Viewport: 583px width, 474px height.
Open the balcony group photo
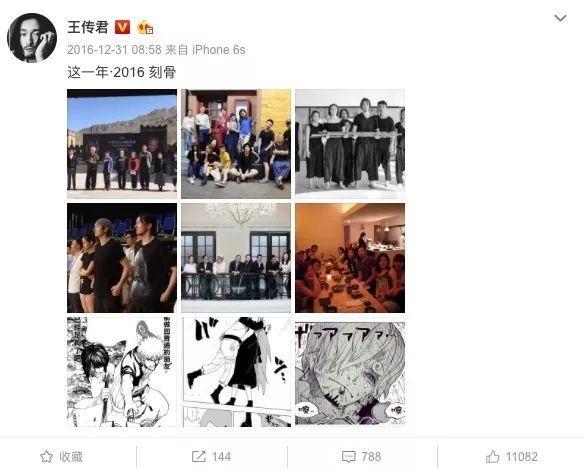click(236, 258)
